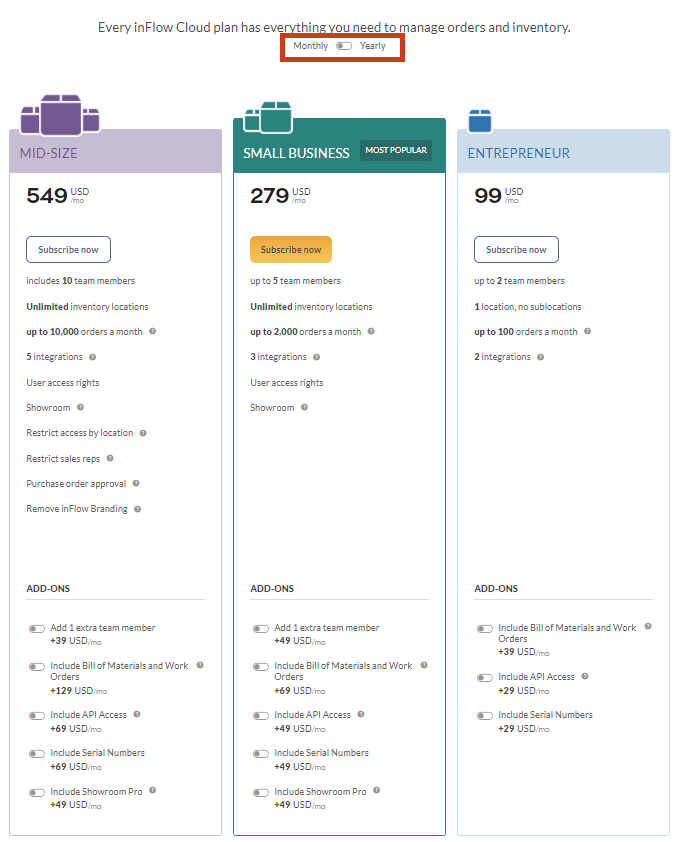The width and height of the screenshot is (678, 842).
Task: Toggle Include Serial Numbers on Entrepreneur plan
Action: pos(485,716)
